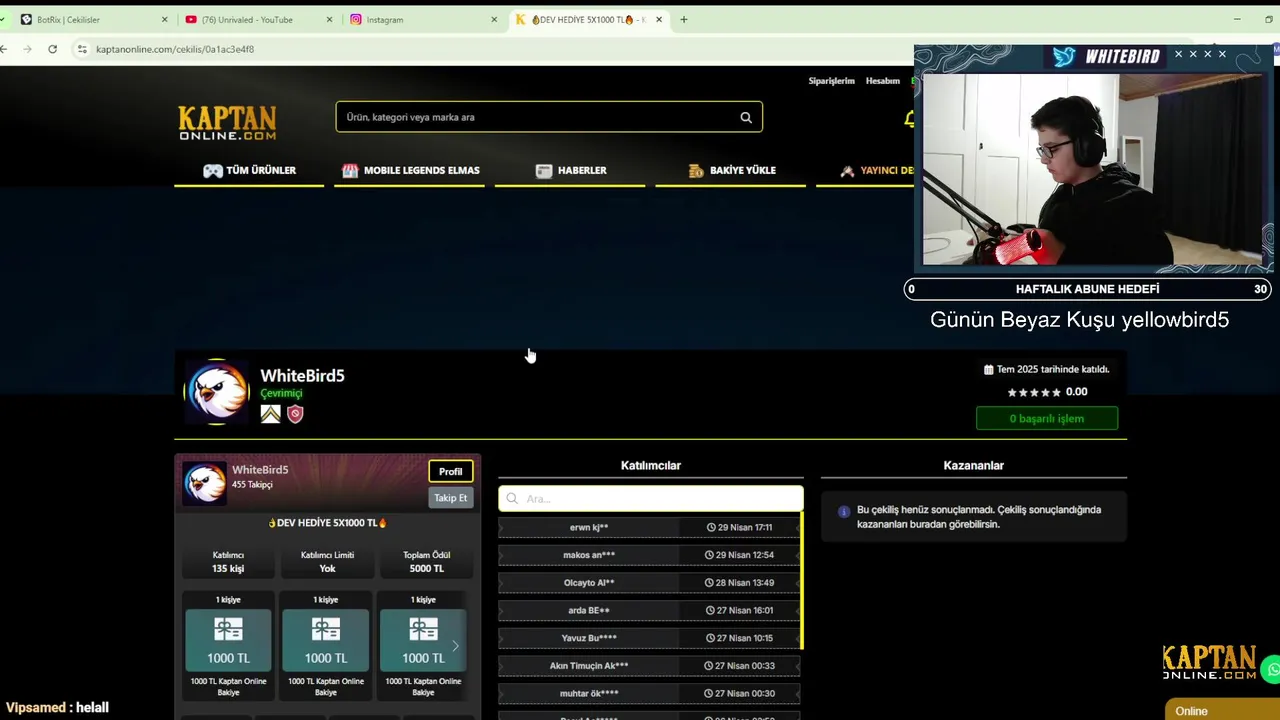Click the '29 Nisan 17:11' timestamp
The height and width of the screenshot is (720, 1280).
tap(739, 527)
